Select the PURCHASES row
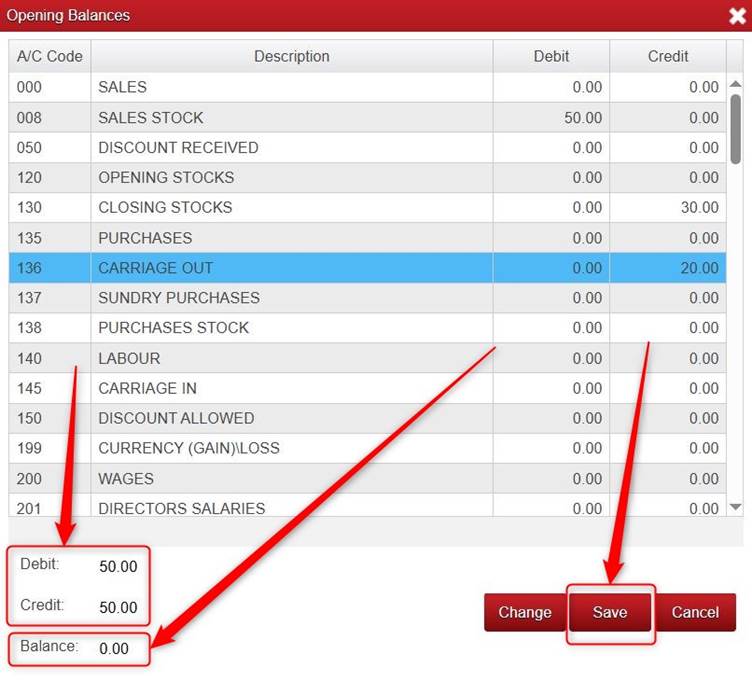The image size is (752, 682). pyautogui.click(x=367, y=238)
